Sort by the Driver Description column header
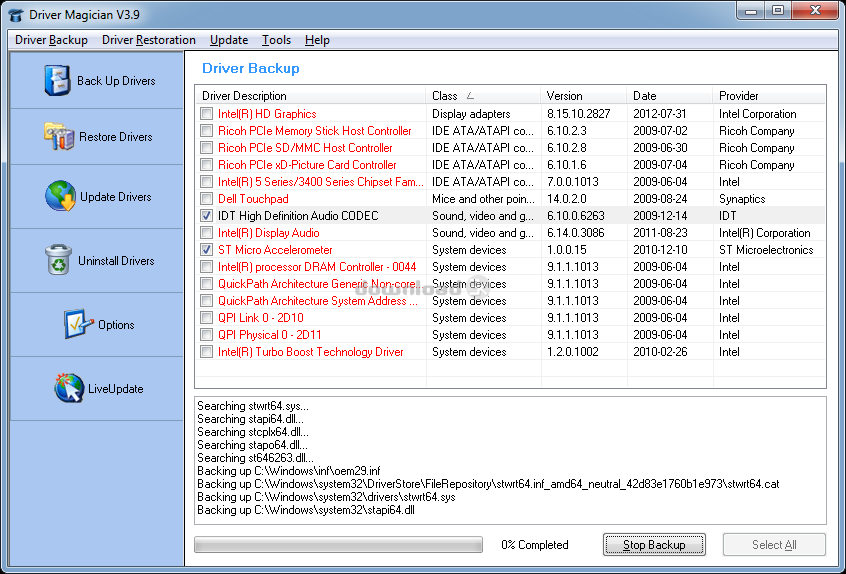 click(311, 95)
